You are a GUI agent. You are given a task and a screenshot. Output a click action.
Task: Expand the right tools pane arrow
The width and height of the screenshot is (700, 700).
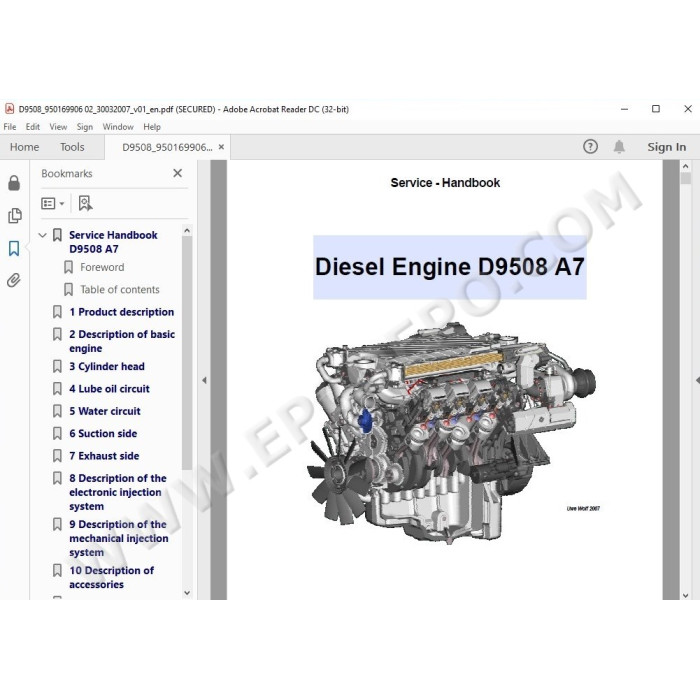pyautogui.click(x=697, y=380)
